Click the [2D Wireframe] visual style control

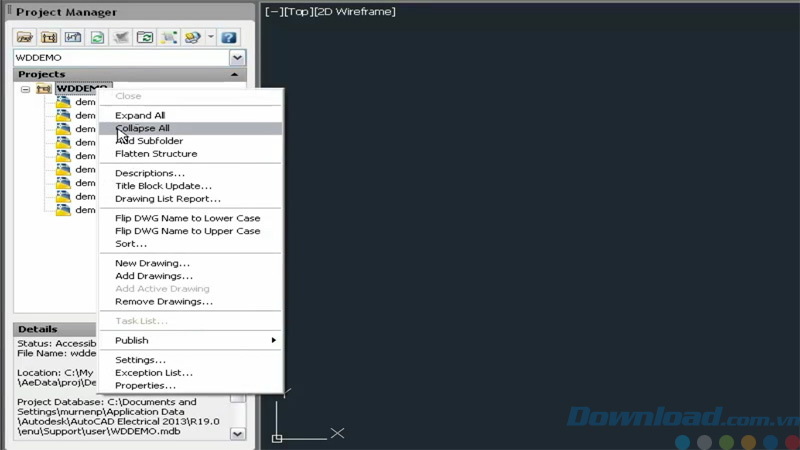[355, 11]
